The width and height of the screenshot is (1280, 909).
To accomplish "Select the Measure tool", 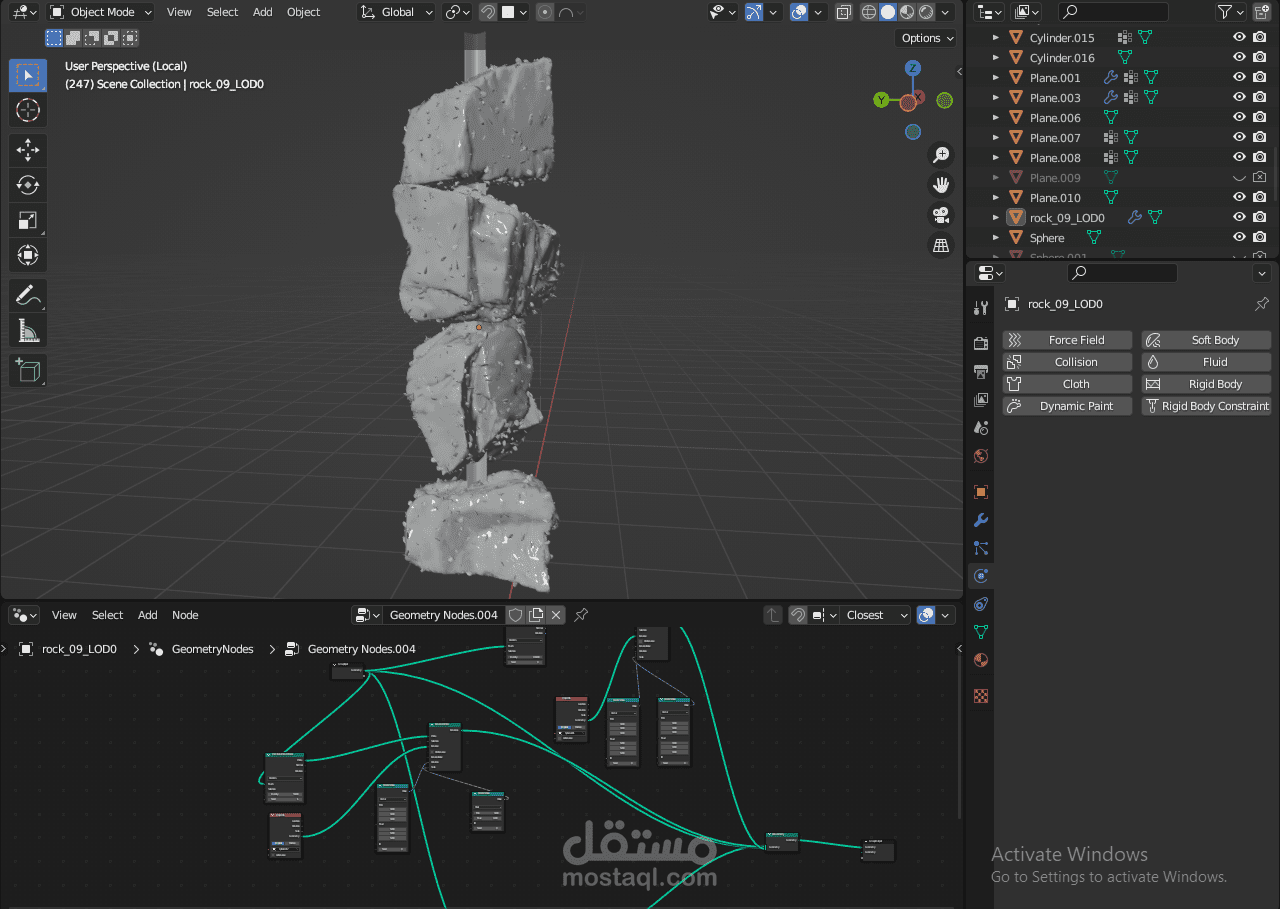I will pyautogui.click(x=28, y=330).
